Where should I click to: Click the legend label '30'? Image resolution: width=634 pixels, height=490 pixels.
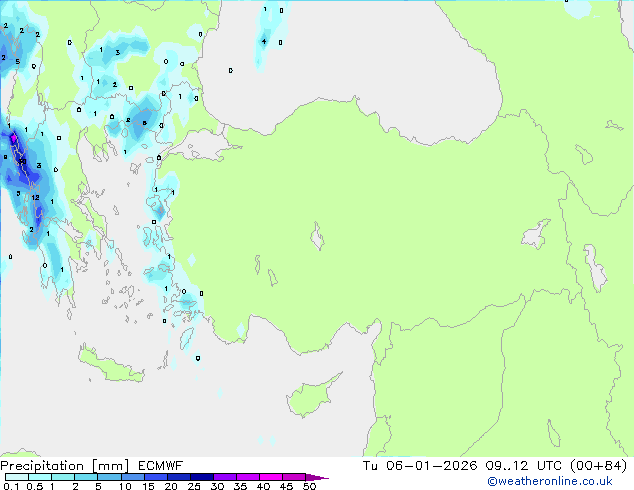tap(217, 486)
